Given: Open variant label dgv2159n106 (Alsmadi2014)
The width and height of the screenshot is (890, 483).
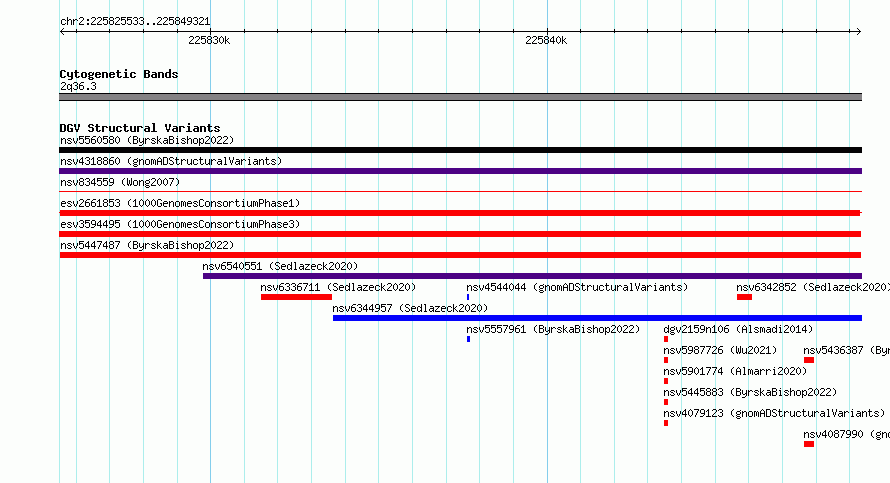Looking at the screenshot, I should point(738,329).
